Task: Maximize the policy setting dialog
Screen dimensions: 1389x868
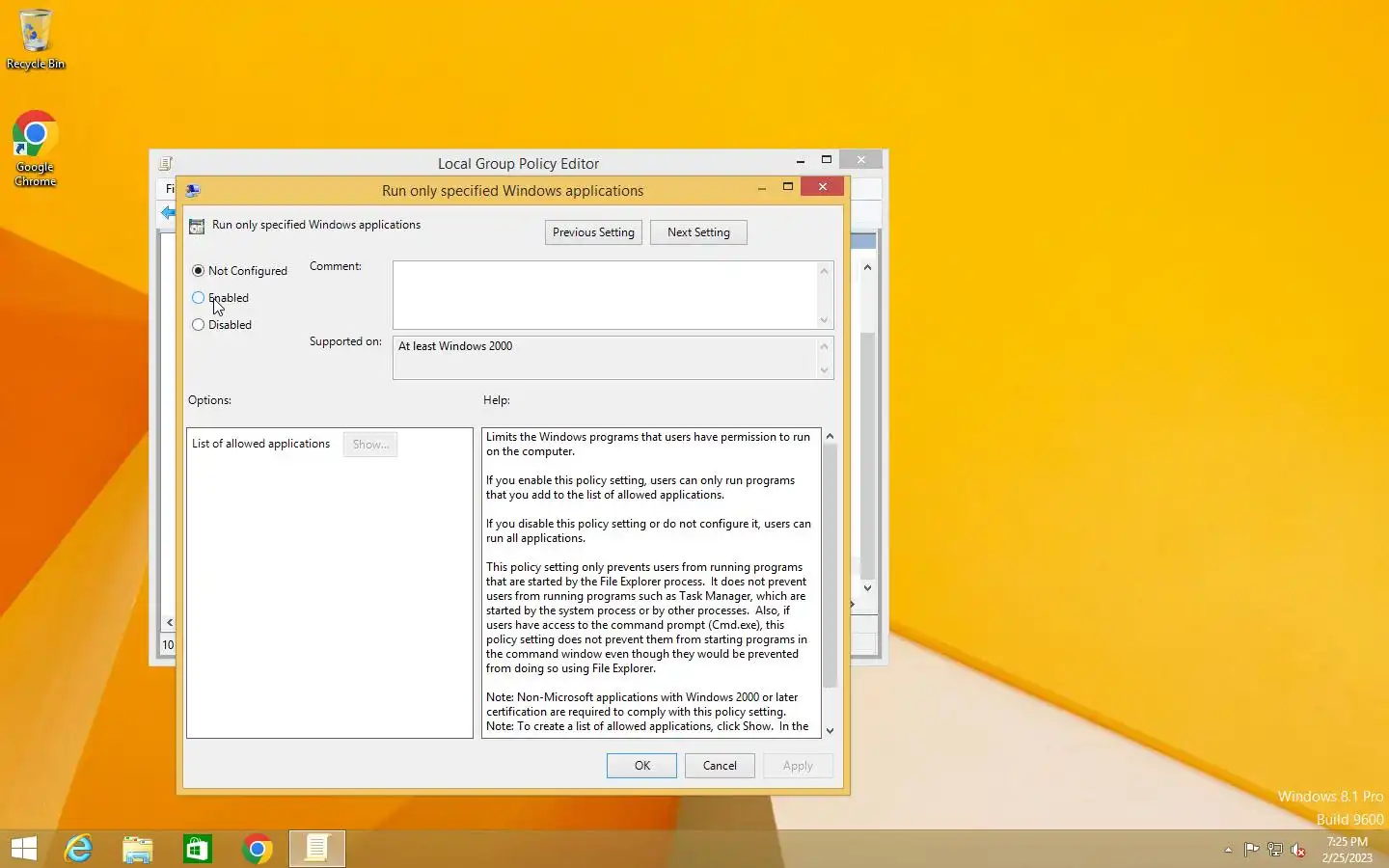Action: tap(788, 187)
